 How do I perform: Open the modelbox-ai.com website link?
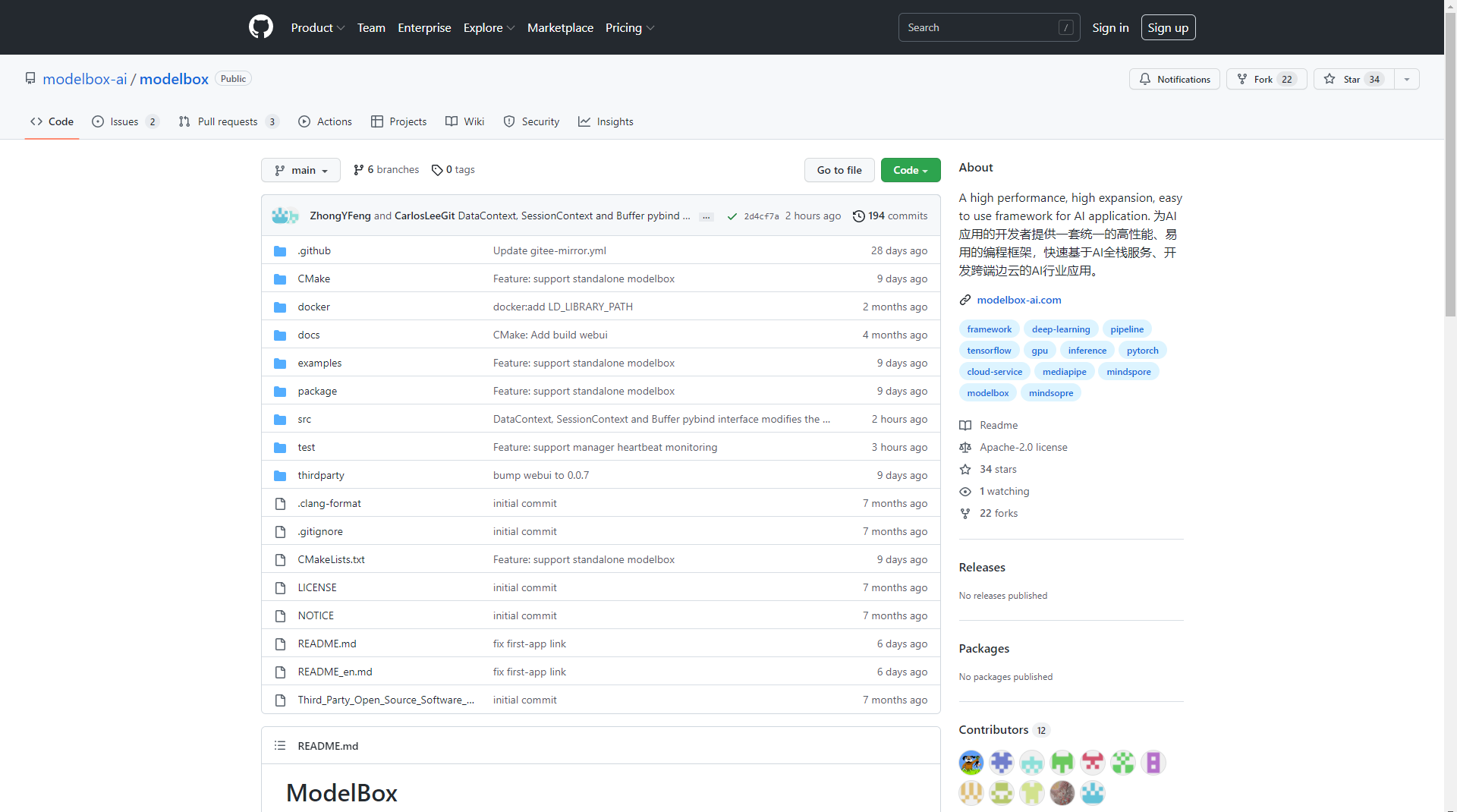tap(1019, 301)
